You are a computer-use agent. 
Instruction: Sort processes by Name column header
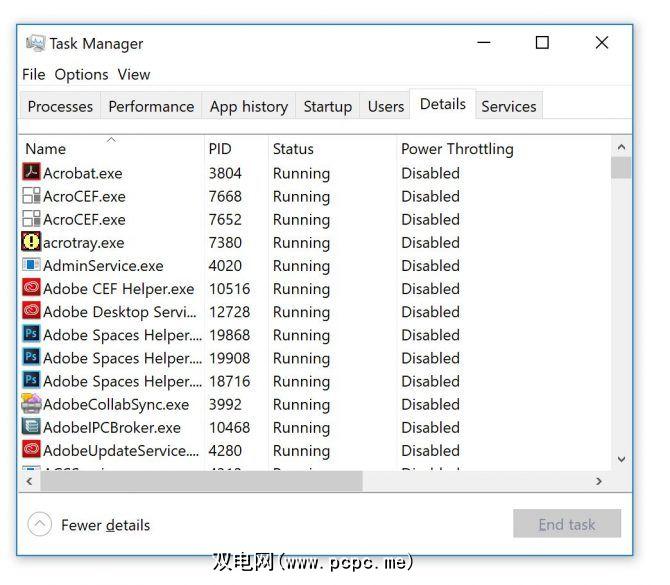pyautogui.click(x=45, y=149)
